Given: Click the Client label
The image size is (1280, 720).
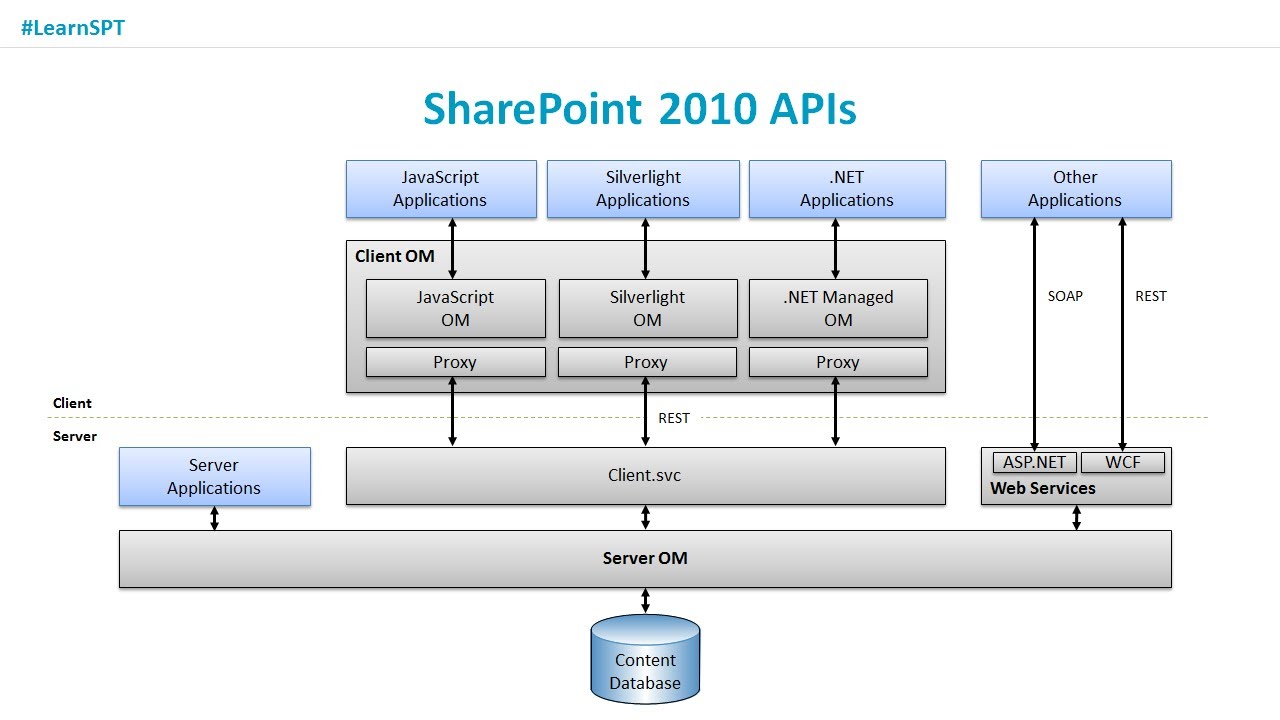Looking at the screenshot, I should [72, 403].
